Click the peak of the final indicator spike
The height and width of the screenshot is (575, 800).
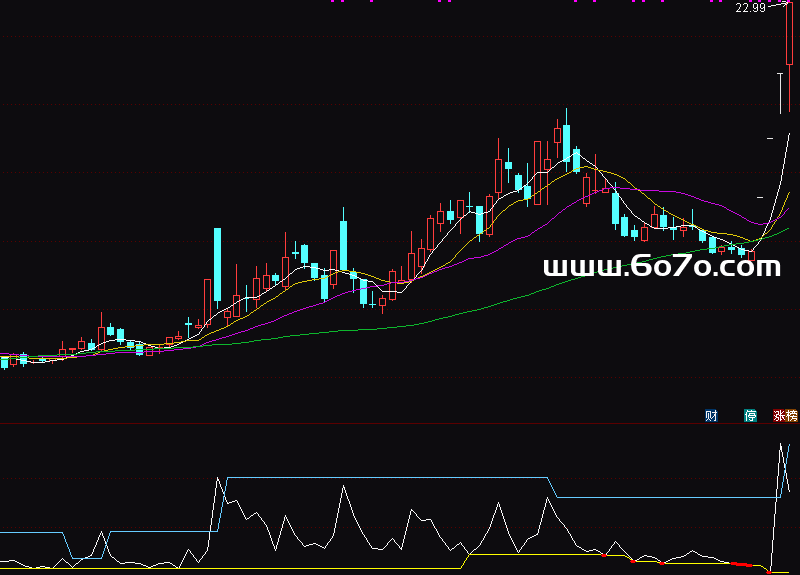coord(781,444)
